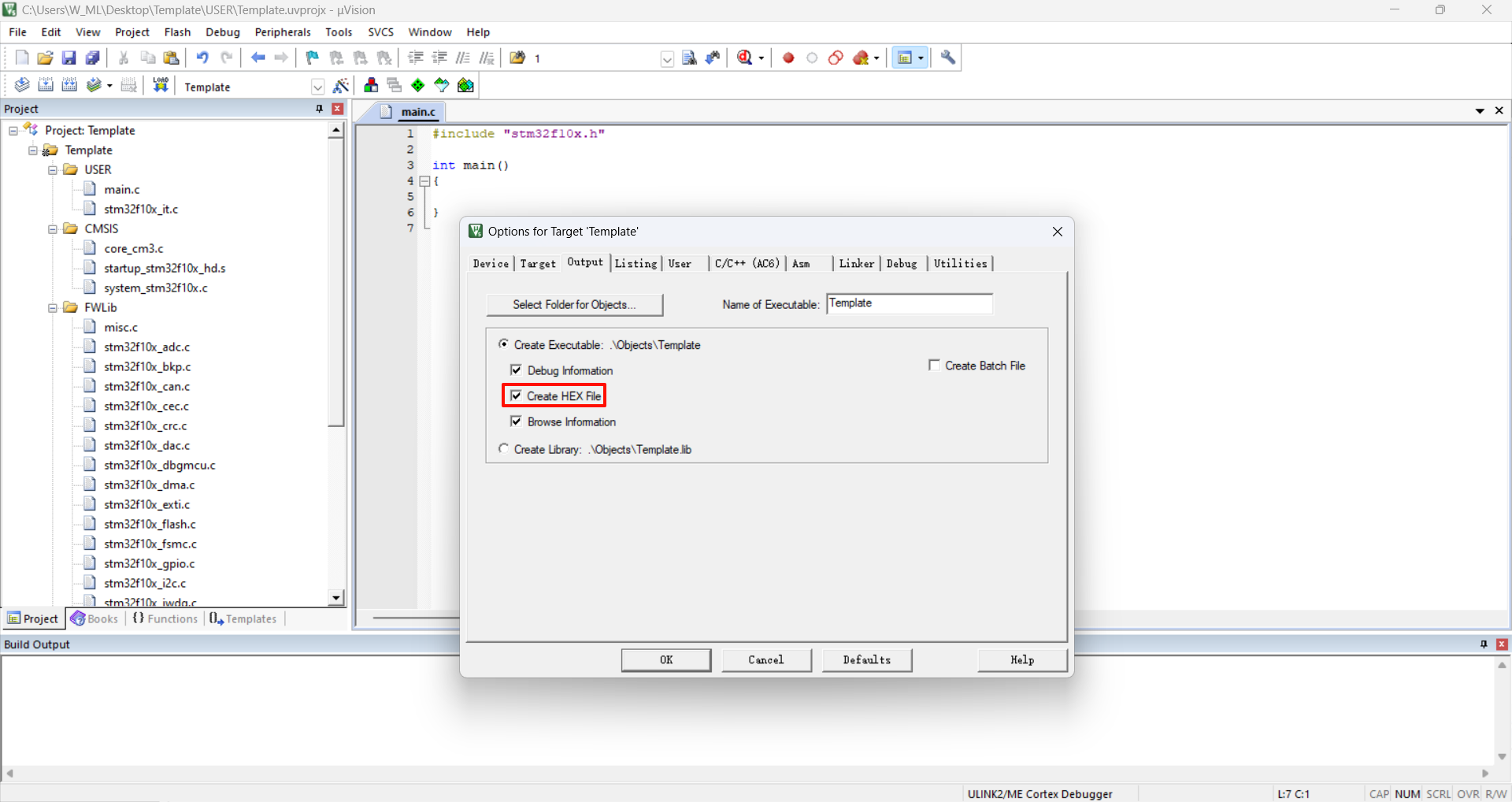Select the Create Executable radio button
1512x802 pixels.
click(503, 344)
